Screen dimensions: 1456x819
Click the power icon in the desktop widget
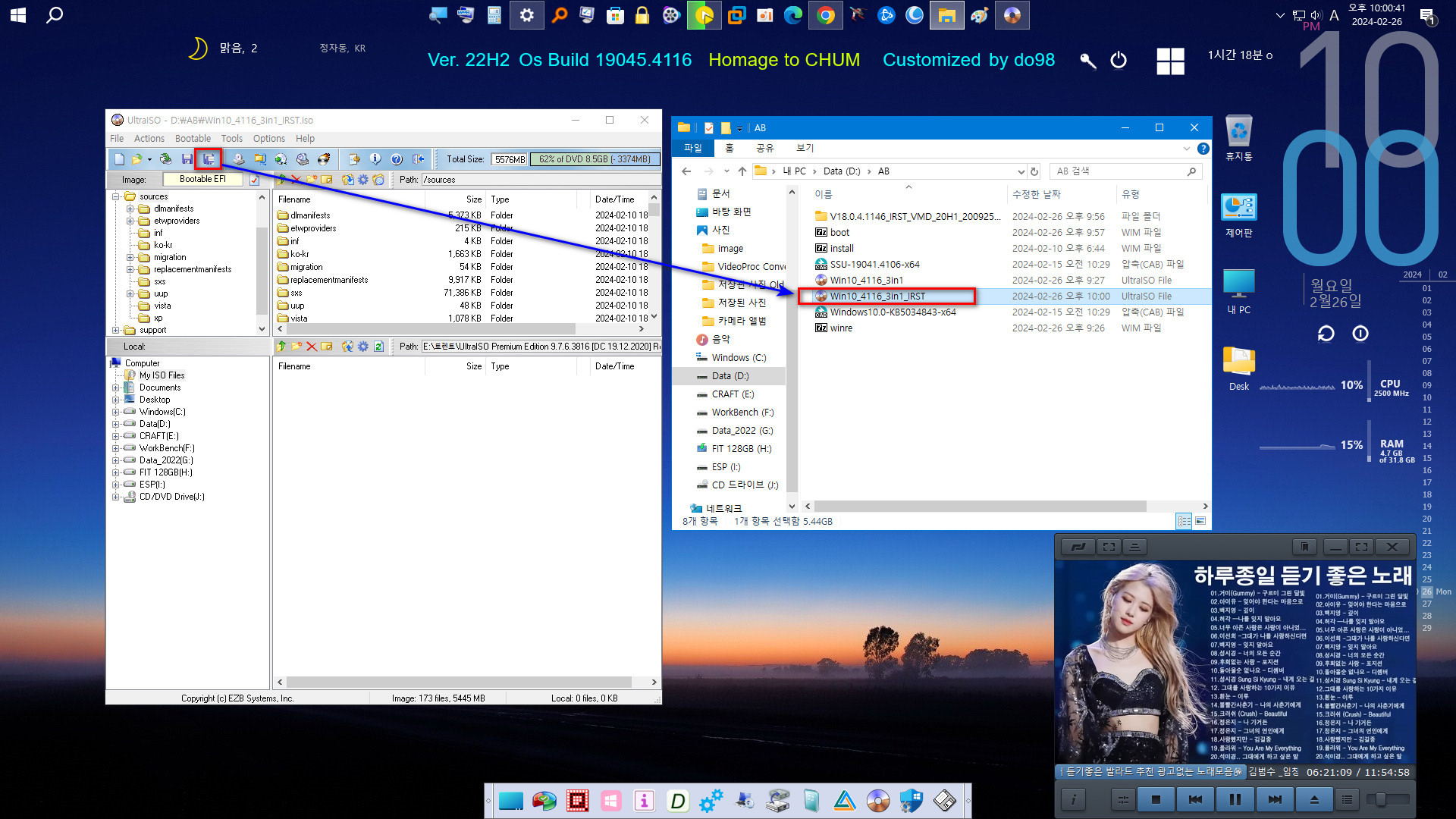1119,60
